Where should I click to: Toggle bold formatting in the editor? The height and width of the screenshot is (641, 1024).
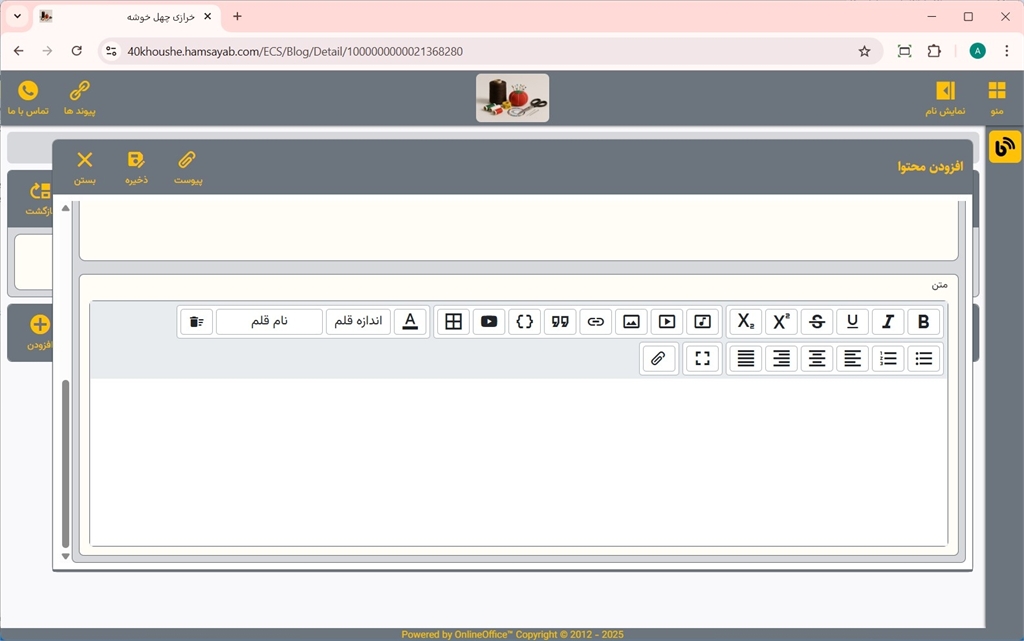point(923,322)
